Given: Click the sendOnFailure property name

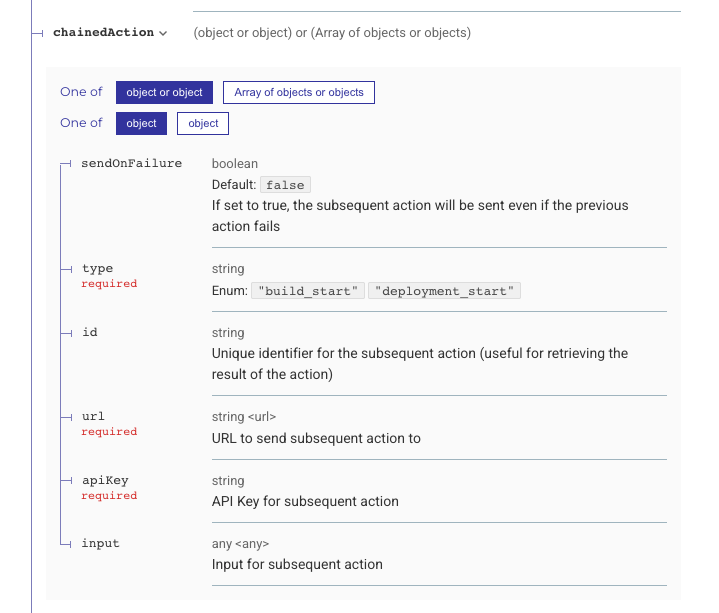Looking at the screenshot, I should tap(132, 163).
